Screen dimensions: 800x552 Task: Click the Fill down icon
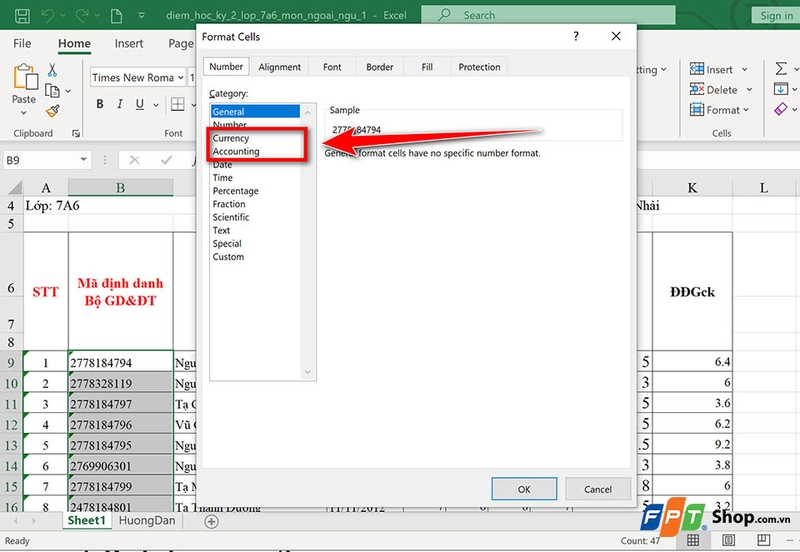click(x=781, y=89)
